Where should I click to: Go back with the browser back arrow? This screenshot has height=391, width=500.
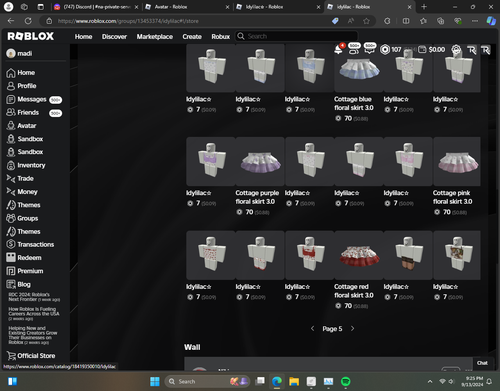coord(11,21)
